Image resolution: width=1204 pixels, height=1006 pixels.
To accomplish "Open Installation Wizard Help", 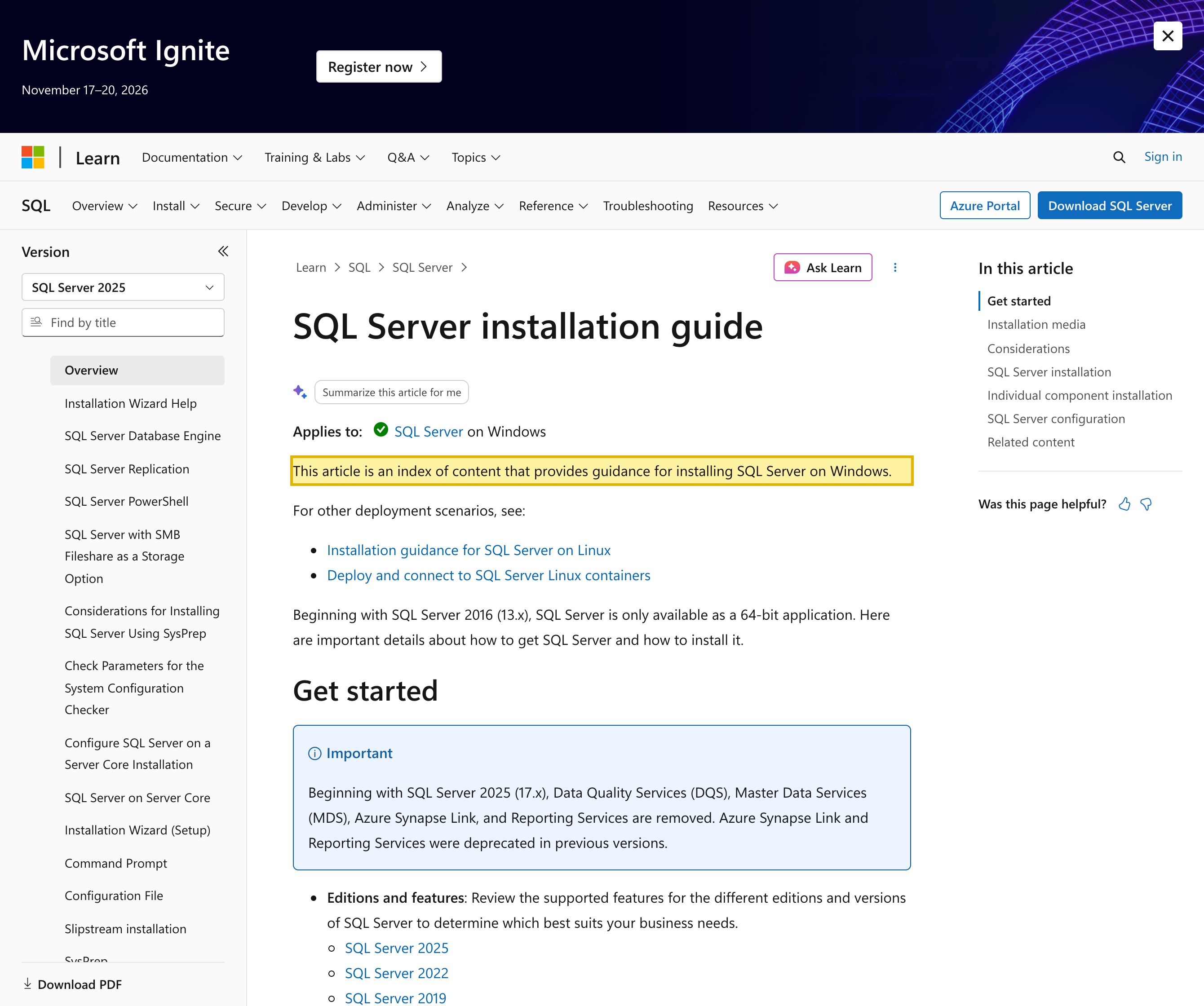I will pyautogui.click(x=131, y=404).
